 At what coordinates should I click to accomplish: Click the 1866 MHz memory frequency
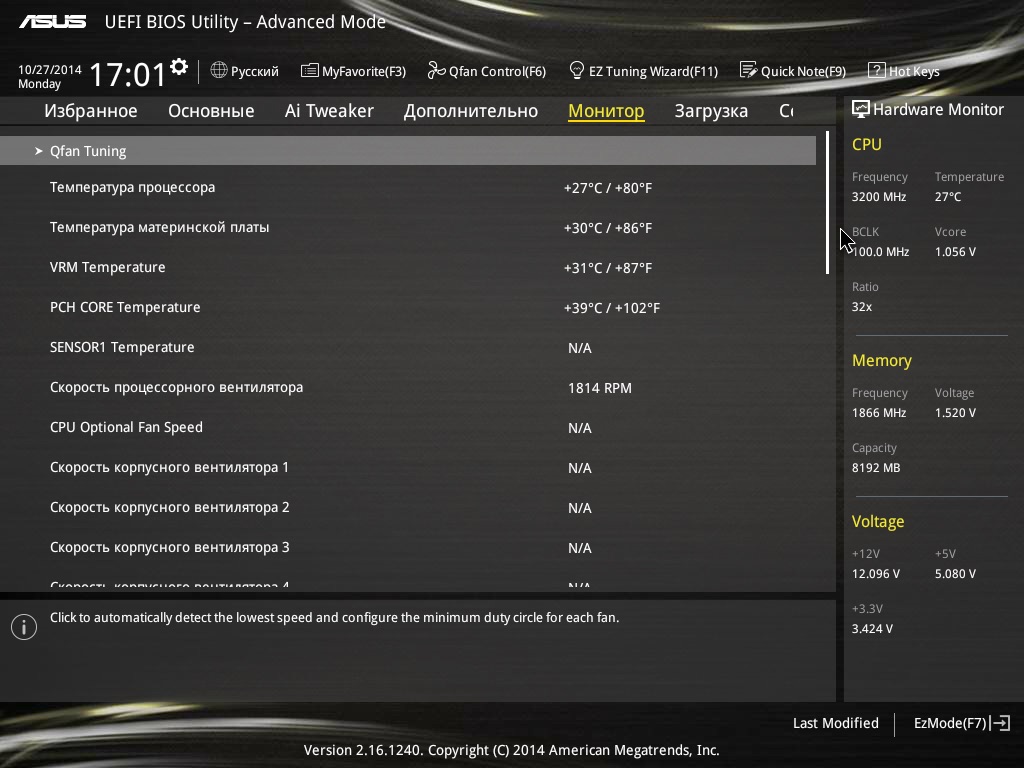879,413
